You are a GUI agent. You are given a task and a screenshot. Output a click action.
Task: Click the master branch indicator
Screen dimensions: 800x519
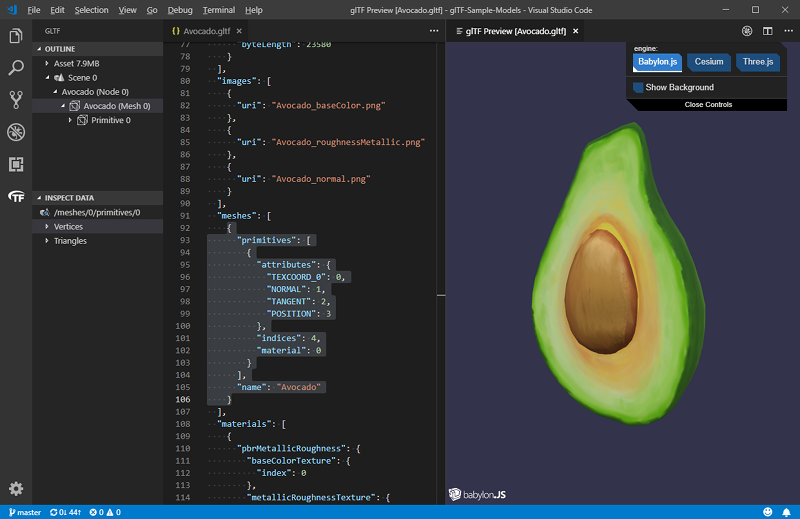click(x=24, y=512)
